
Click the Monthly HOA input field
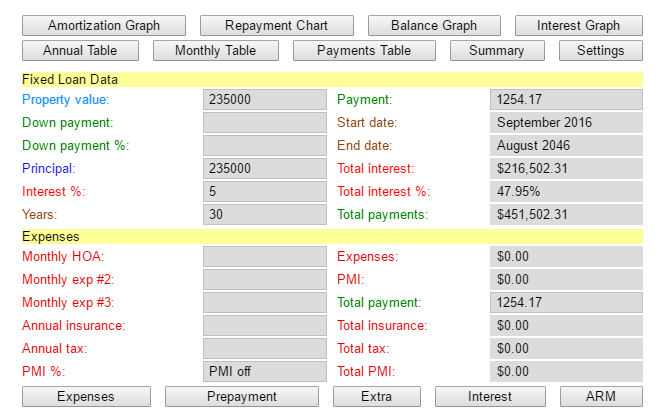[264, 257]
